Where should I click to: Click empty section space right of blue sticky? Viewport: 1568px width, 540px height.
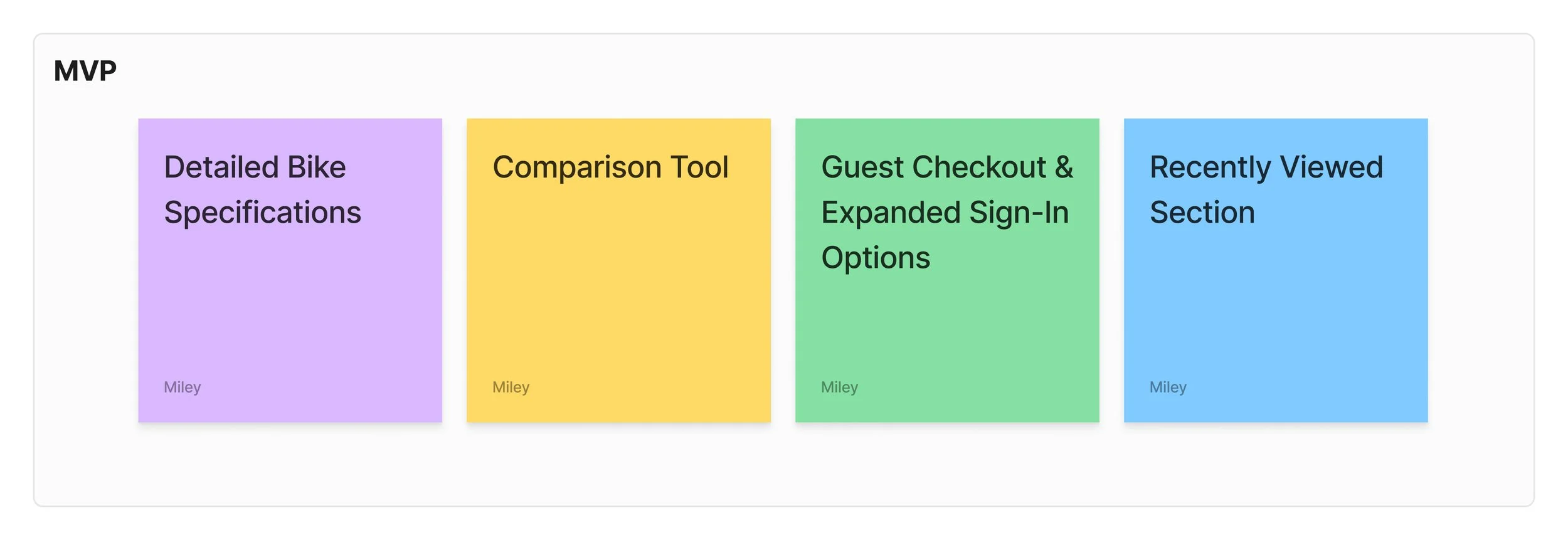pos(1480,270)
